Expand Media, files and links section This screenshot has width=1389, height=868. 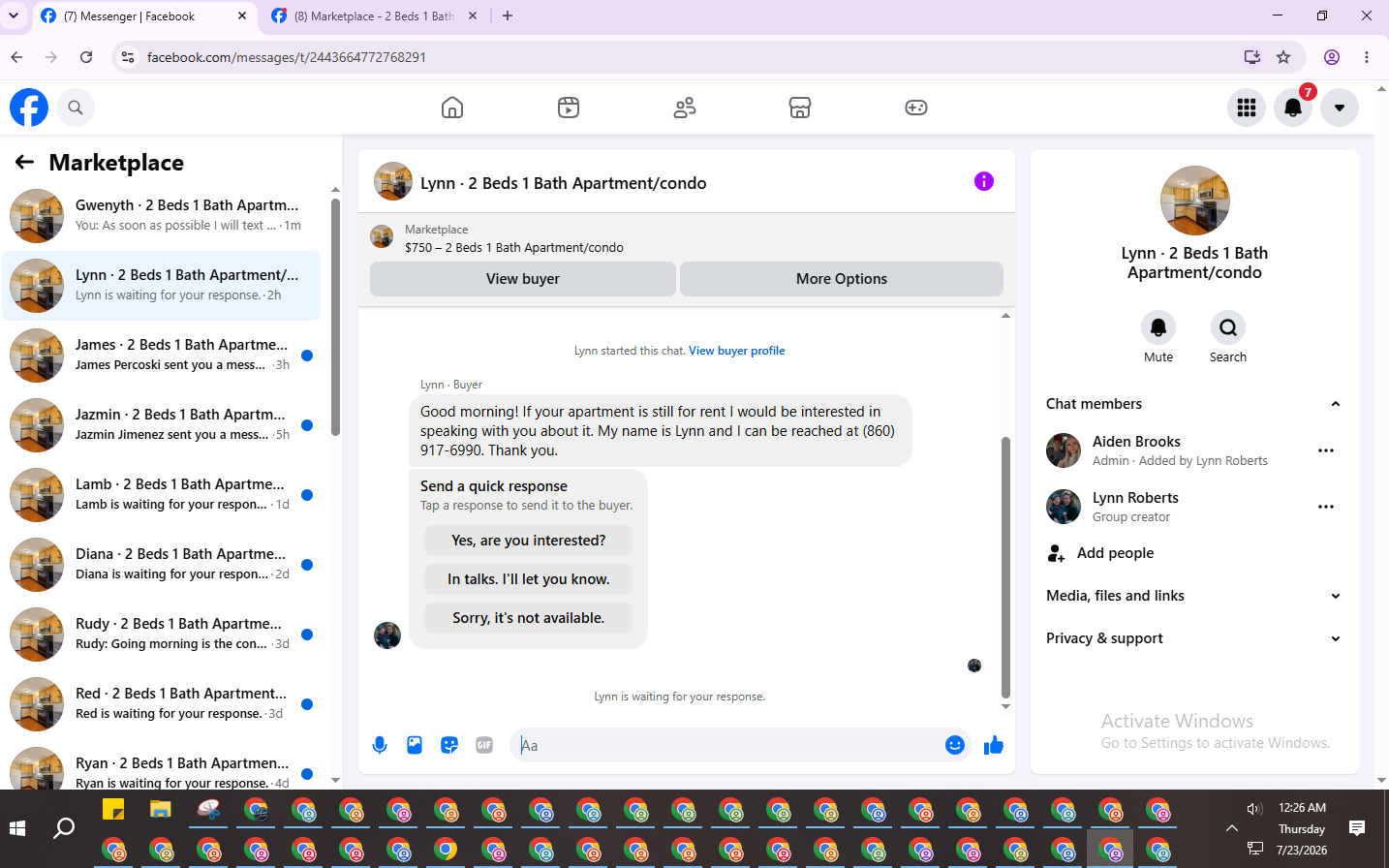click(x=1193, y=596)
